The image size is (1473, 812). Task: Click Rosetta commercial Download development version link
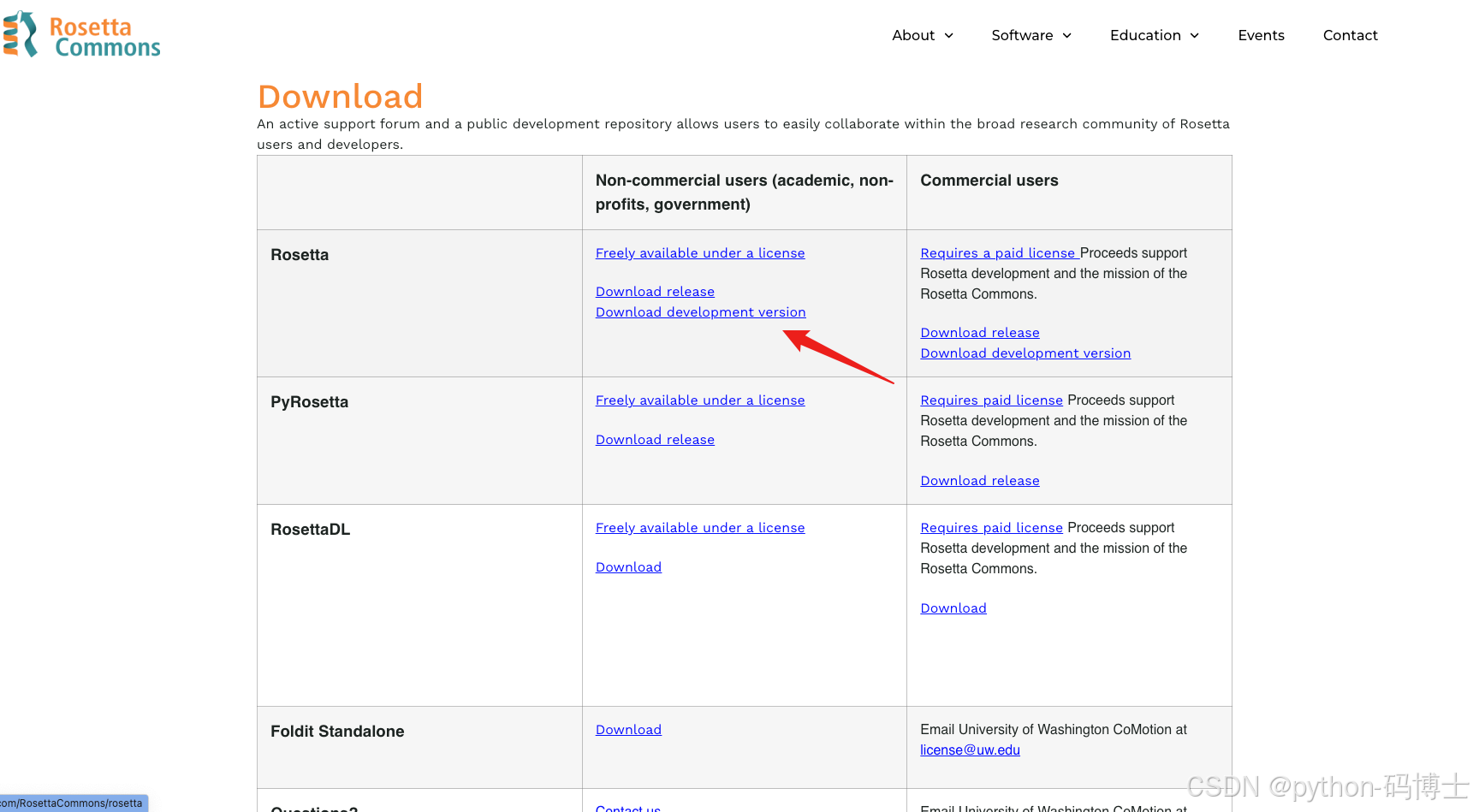click(x=1025, y=353)
